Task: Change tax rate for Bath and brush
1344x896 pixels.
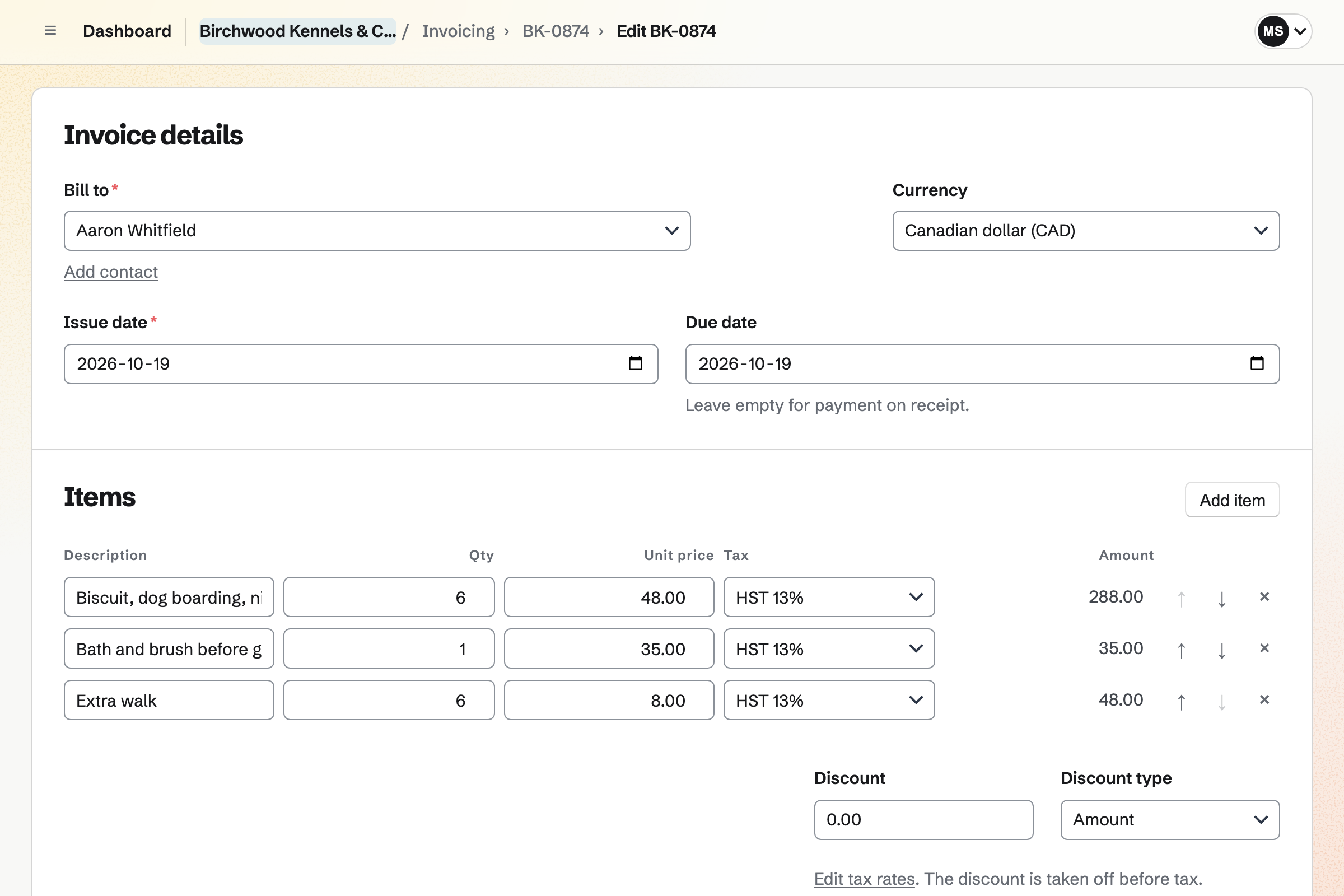Action: tap(829, 648)
